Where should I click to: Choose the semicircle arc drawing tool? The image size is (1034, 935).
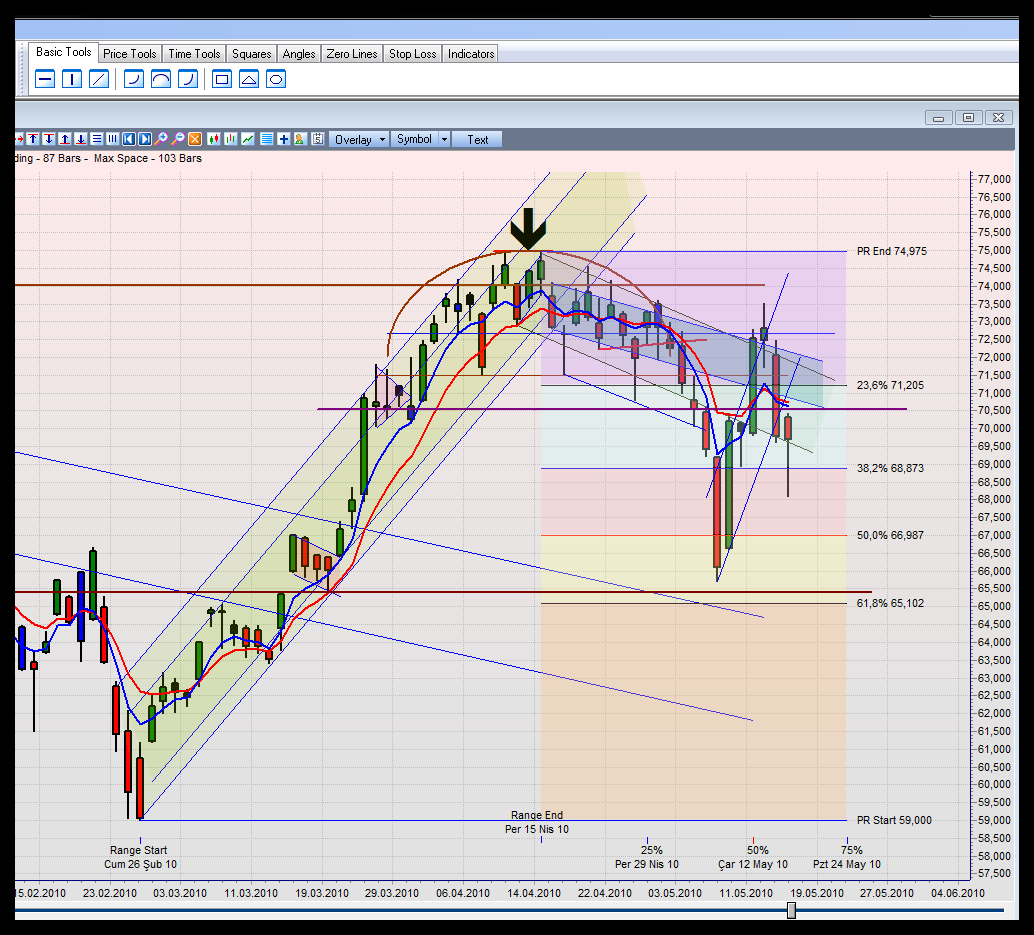click(161, 80)
